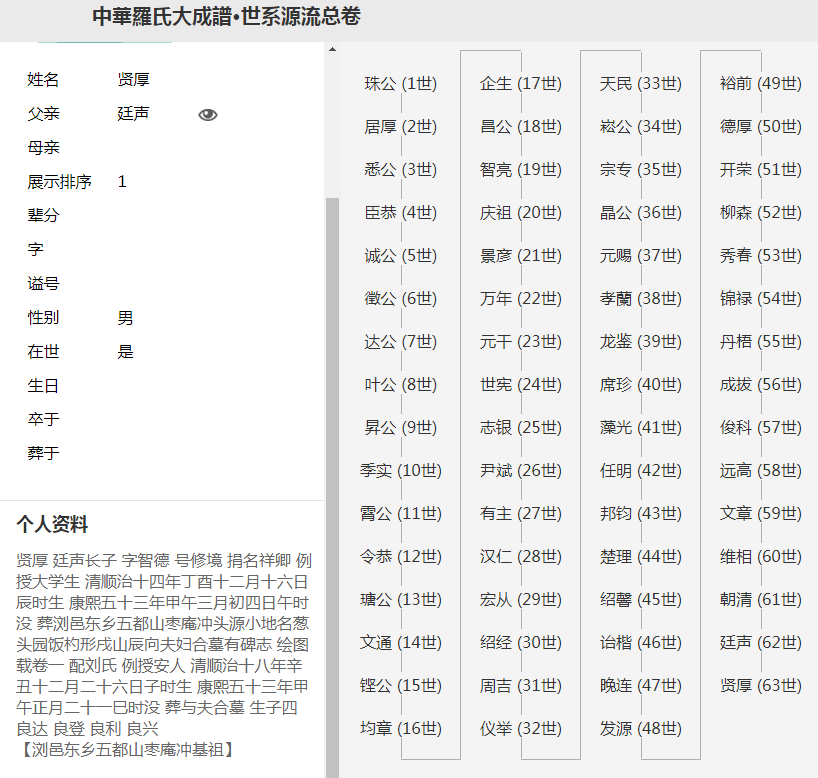This screenshot has height=778, width=818.
Task: Click 绍馨 (45世)
Action: click(641, 600)
